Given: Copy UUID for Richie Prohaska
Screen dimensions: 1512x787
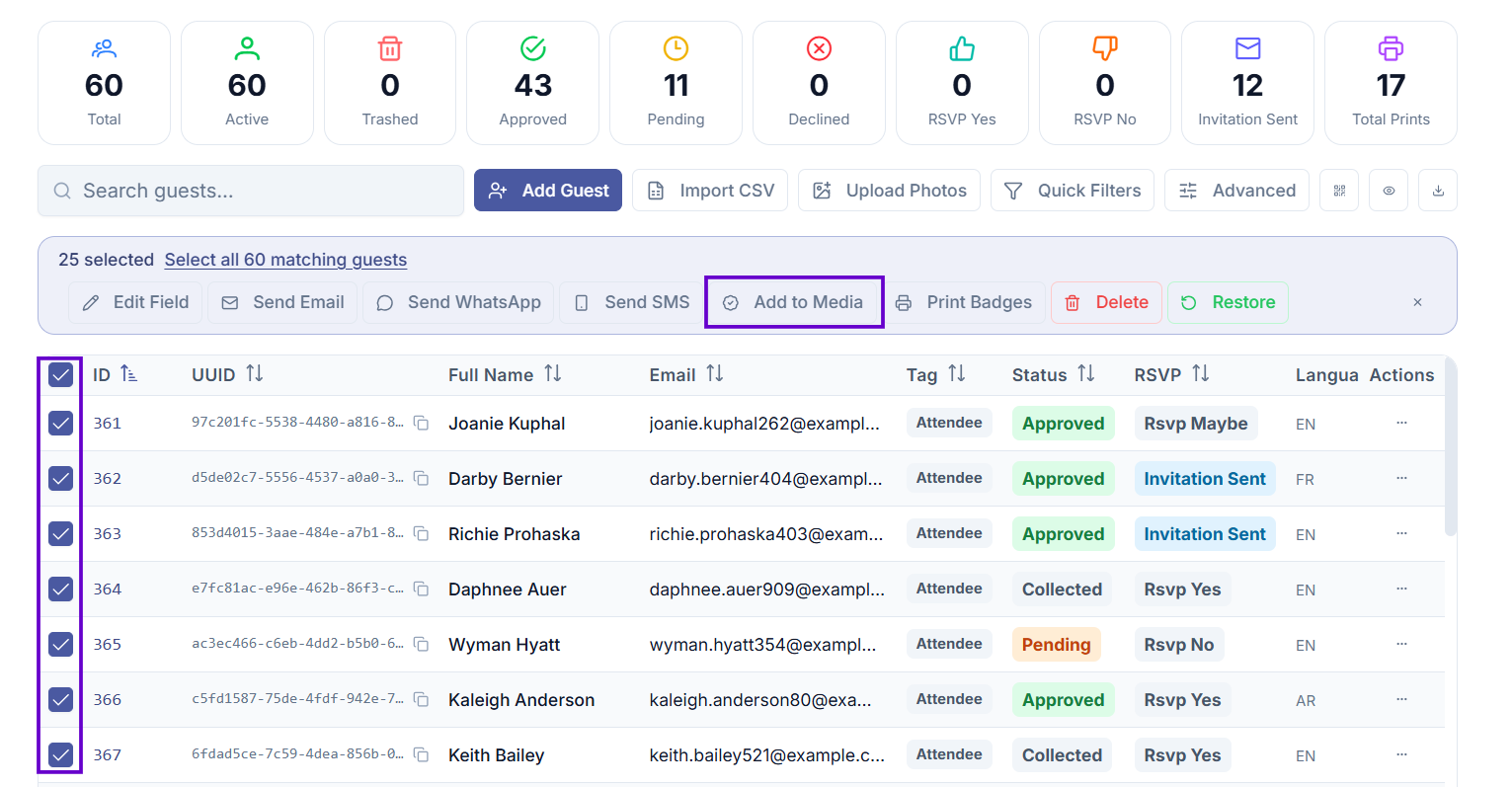Looking at the screenshot, I should coord(421,534).
